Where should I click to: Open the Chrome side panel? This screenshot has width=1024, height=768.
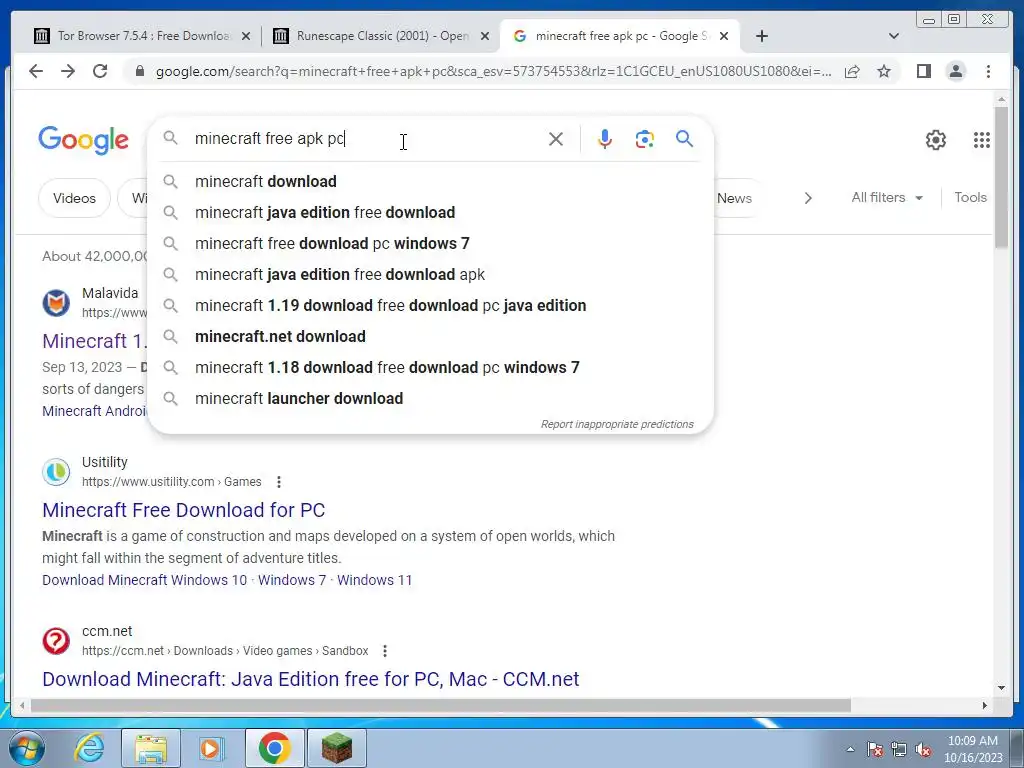click(923, 71)
